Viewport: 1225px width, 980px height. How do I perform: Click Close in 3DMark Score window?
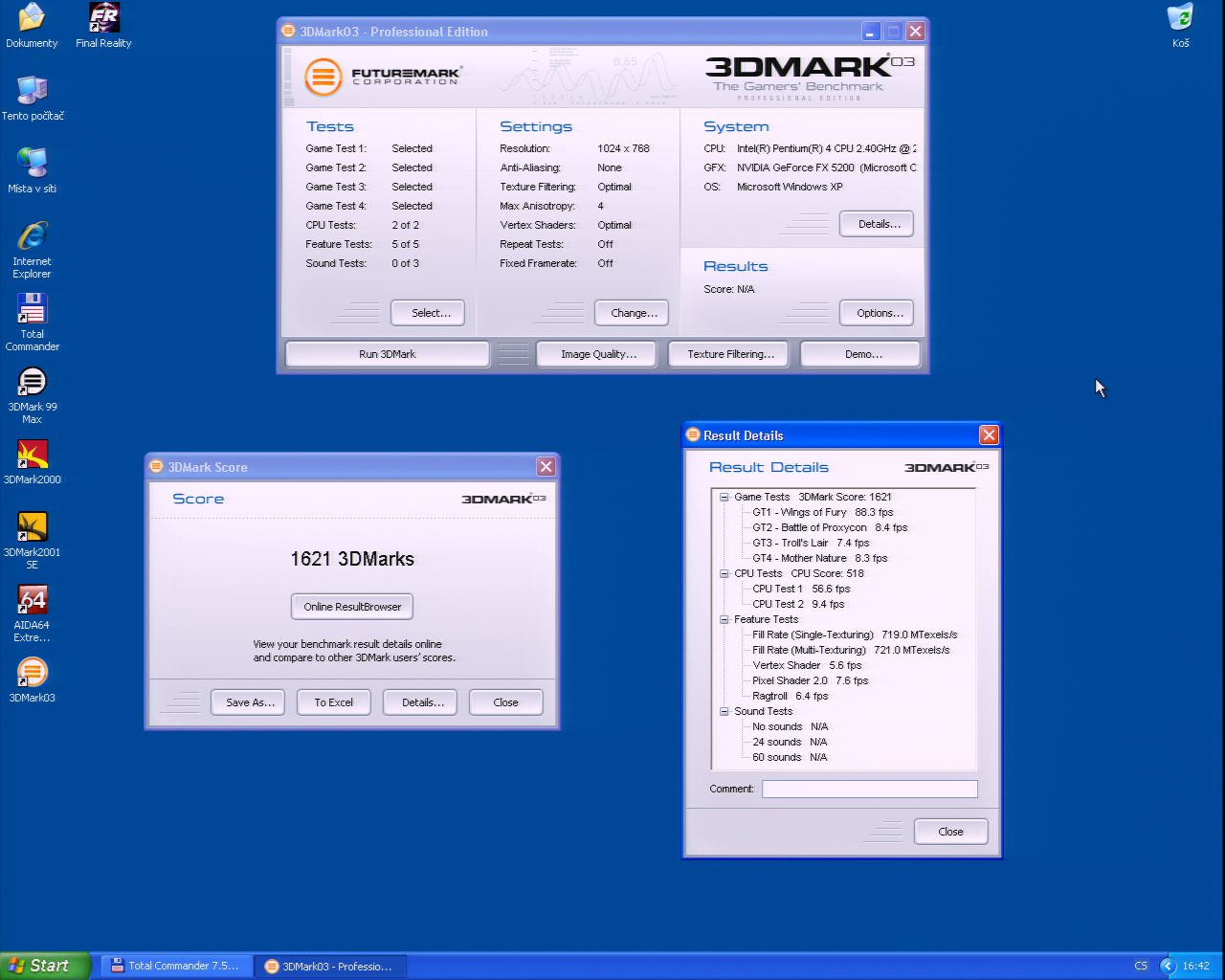point(505,702)
